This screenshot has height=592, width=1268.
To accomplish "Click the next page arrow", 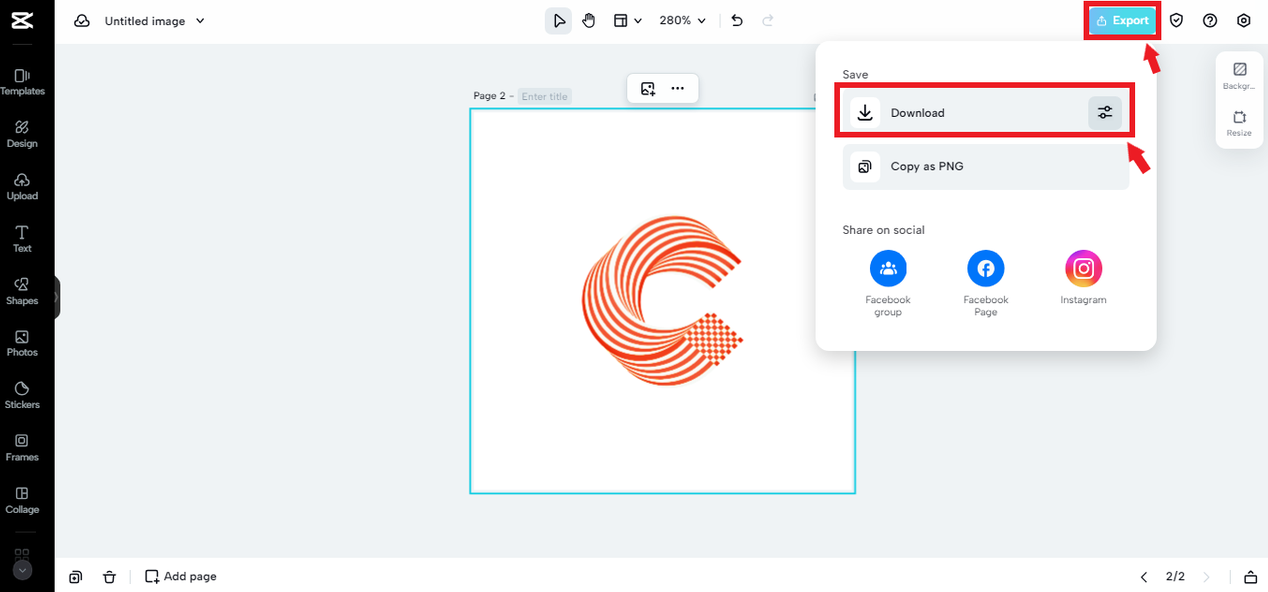I will 1206,577.
